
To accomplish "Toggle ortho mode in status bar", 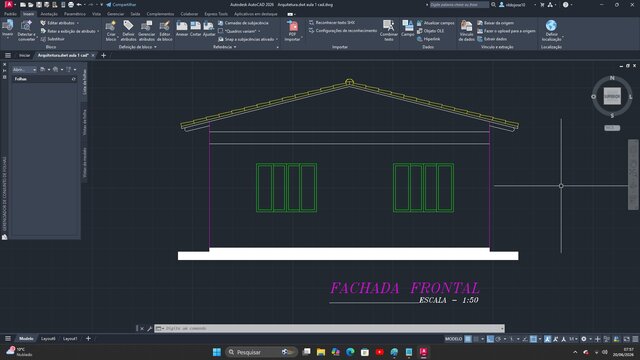I will (x=490, y=339).
